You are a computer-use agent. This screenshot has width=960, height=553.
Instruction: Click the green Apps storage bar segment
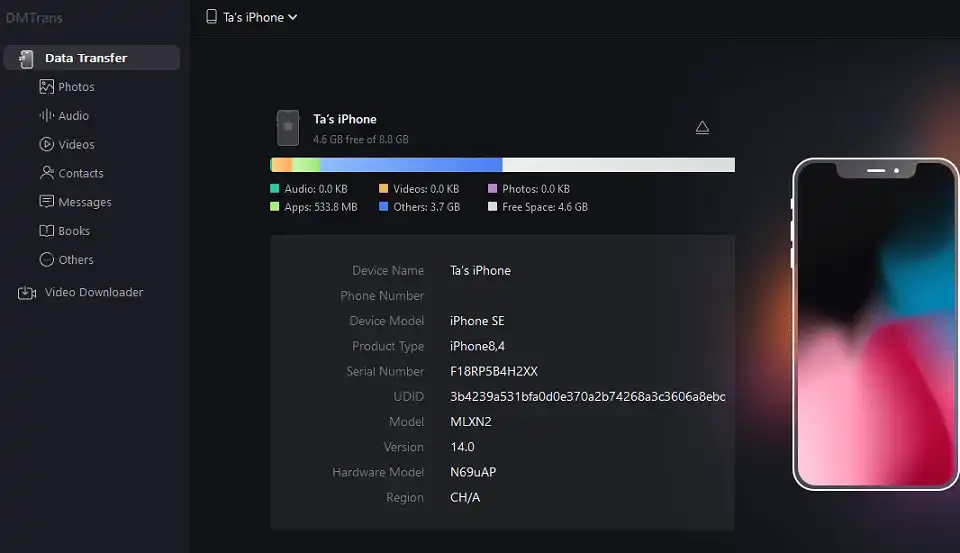pos(305,165)
